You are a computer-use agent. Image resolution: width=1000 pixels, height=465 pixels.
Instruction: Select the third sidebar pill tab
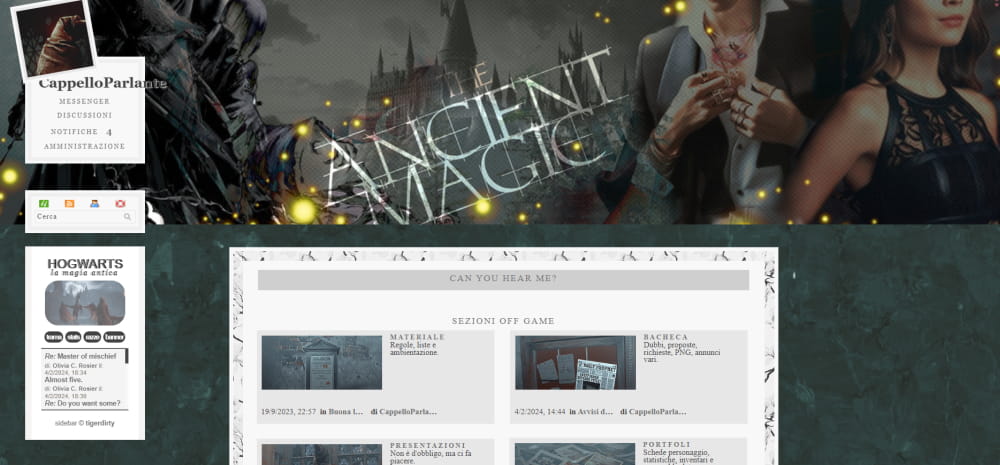coord(92,337)
